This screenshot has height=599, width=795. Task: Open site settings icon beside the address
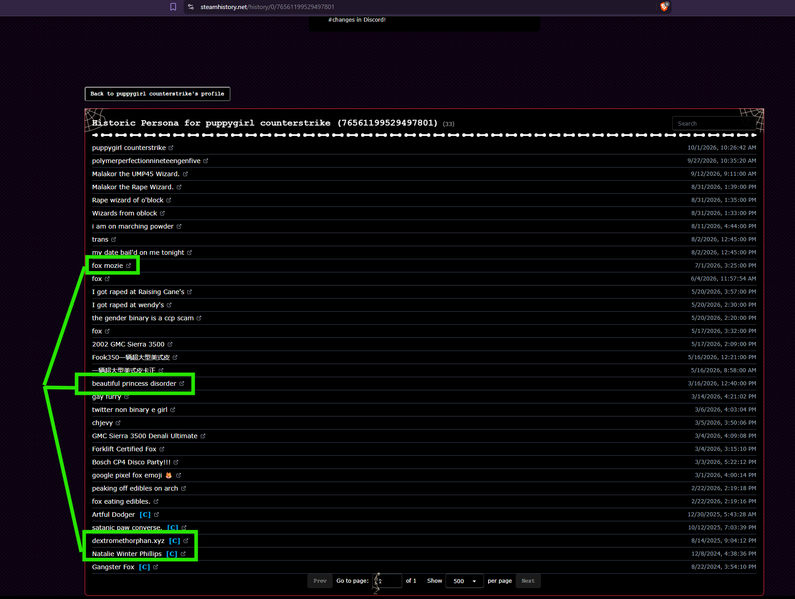coord(191,7)
